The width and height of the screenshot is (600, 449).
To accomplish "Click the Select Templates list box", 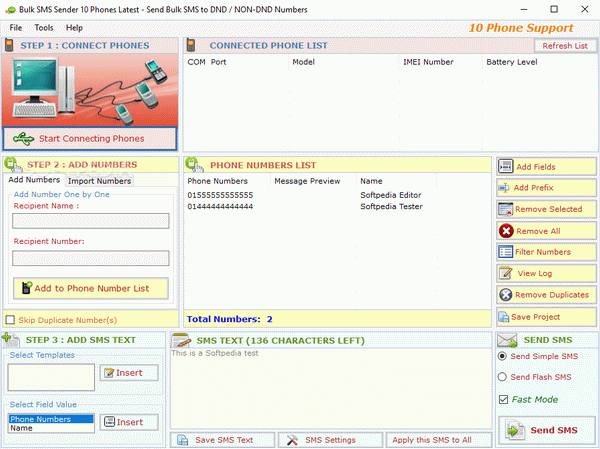I will pos(51,377).
